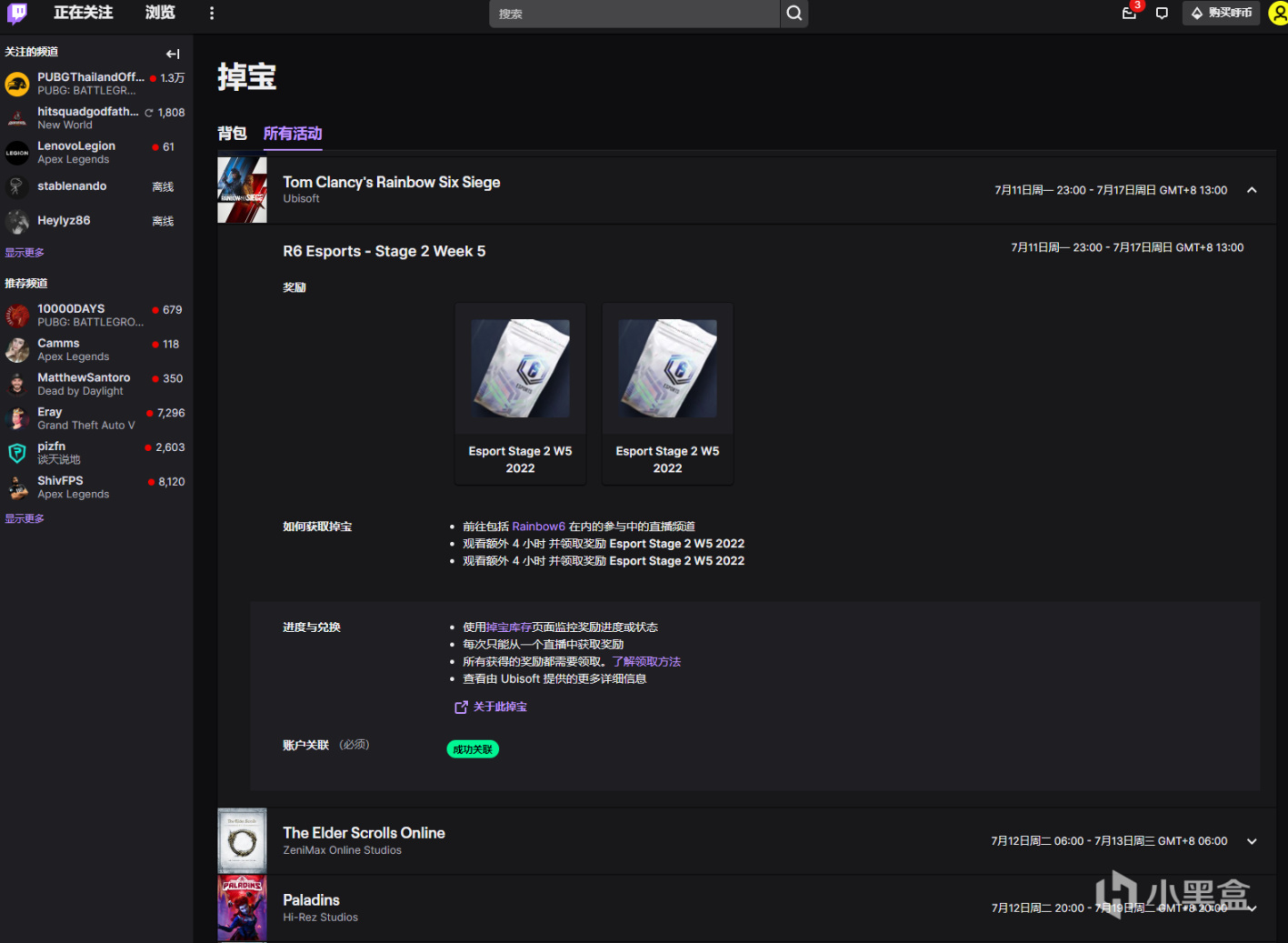Click the 推荐频道 sidebar heading
Screen dimensions: 1288x943
(x=25, y=284)
